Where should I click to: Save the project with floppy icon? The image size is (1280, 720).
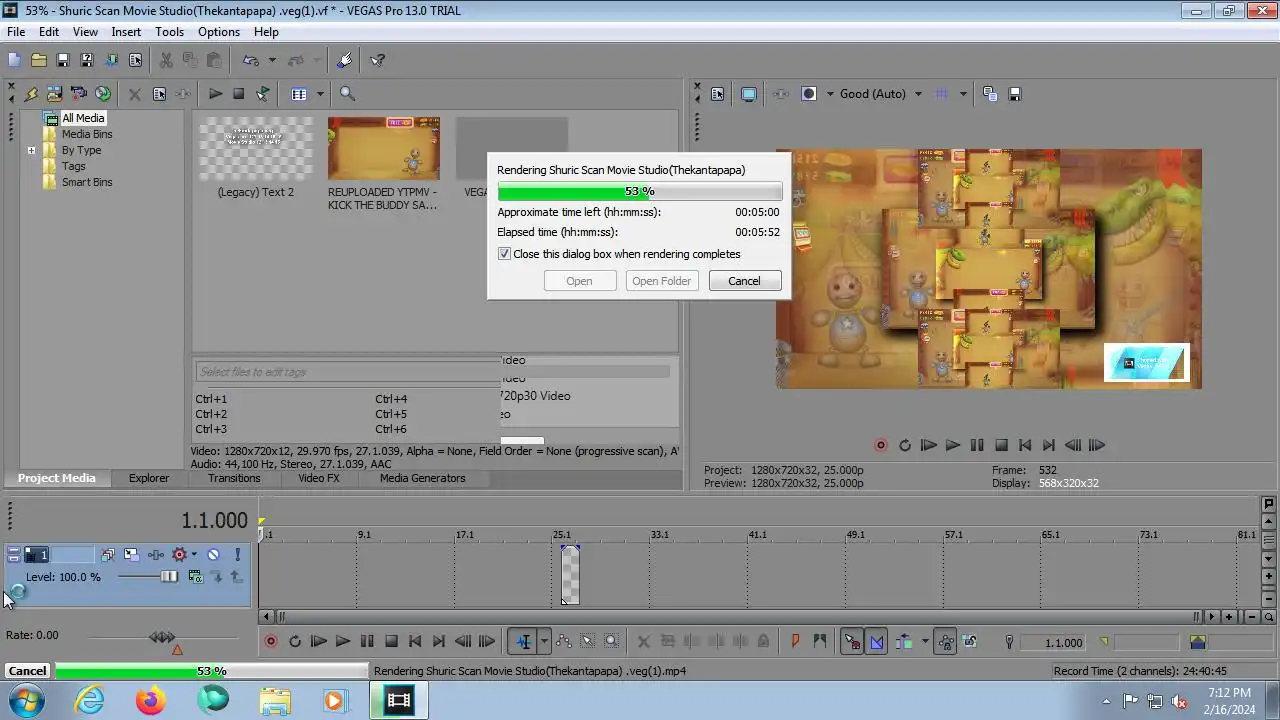pos(62,60)
